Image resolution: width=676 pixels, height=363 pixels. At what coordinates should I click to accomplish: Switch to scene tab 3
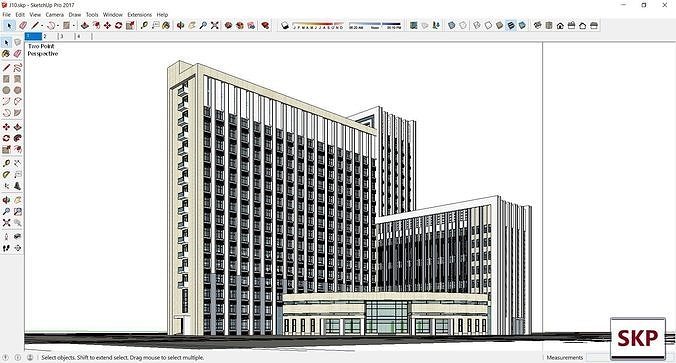tap(67, 37)
